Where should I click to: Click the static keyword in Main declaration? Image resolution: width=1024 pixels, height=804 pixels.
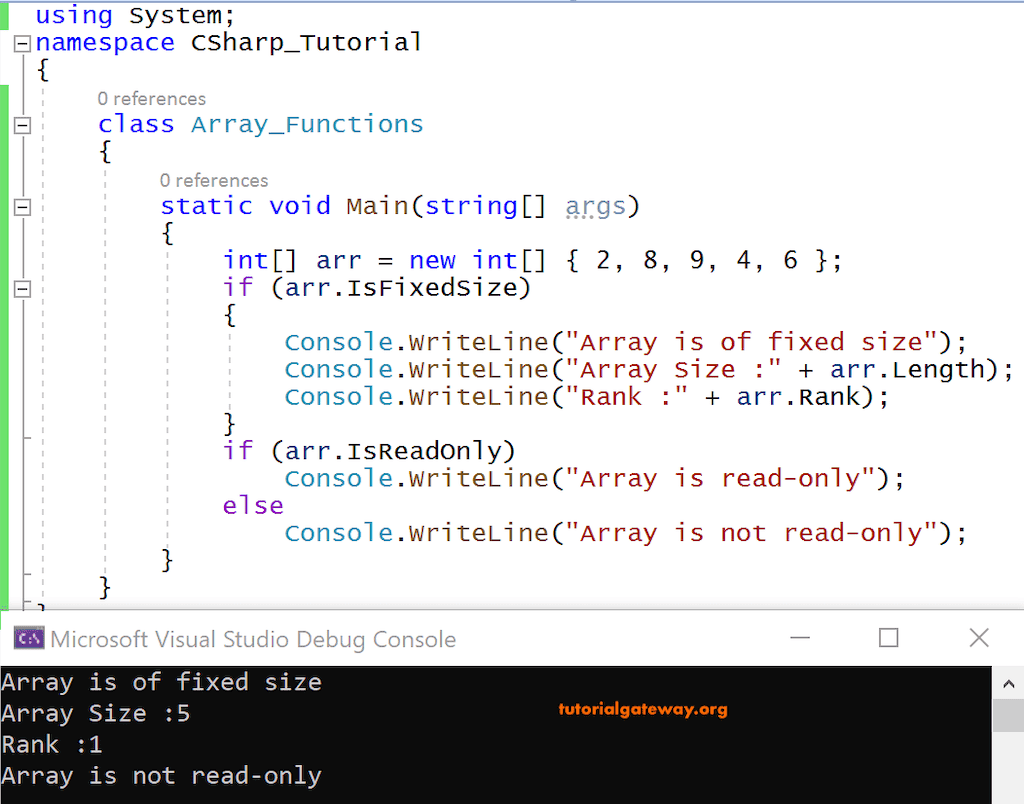(206, 205)
